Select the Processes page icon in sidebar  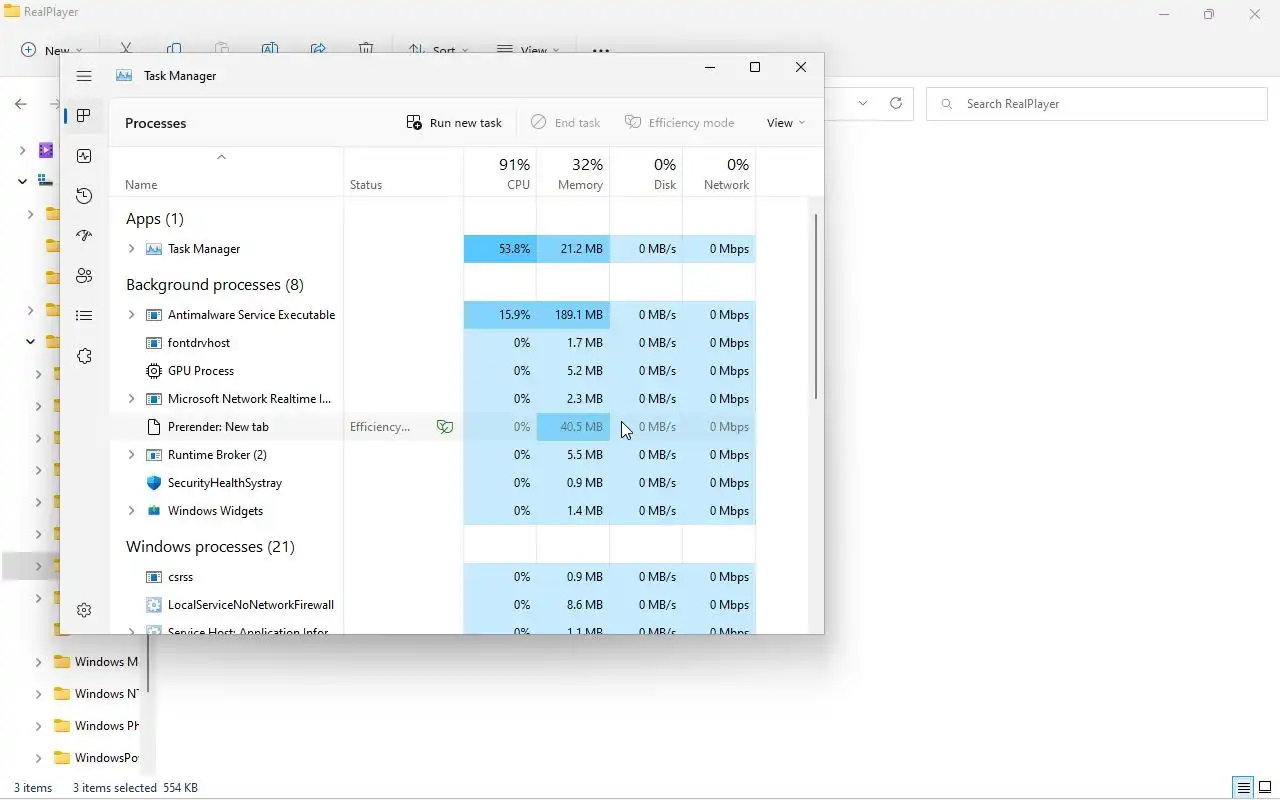coord(84,116)
